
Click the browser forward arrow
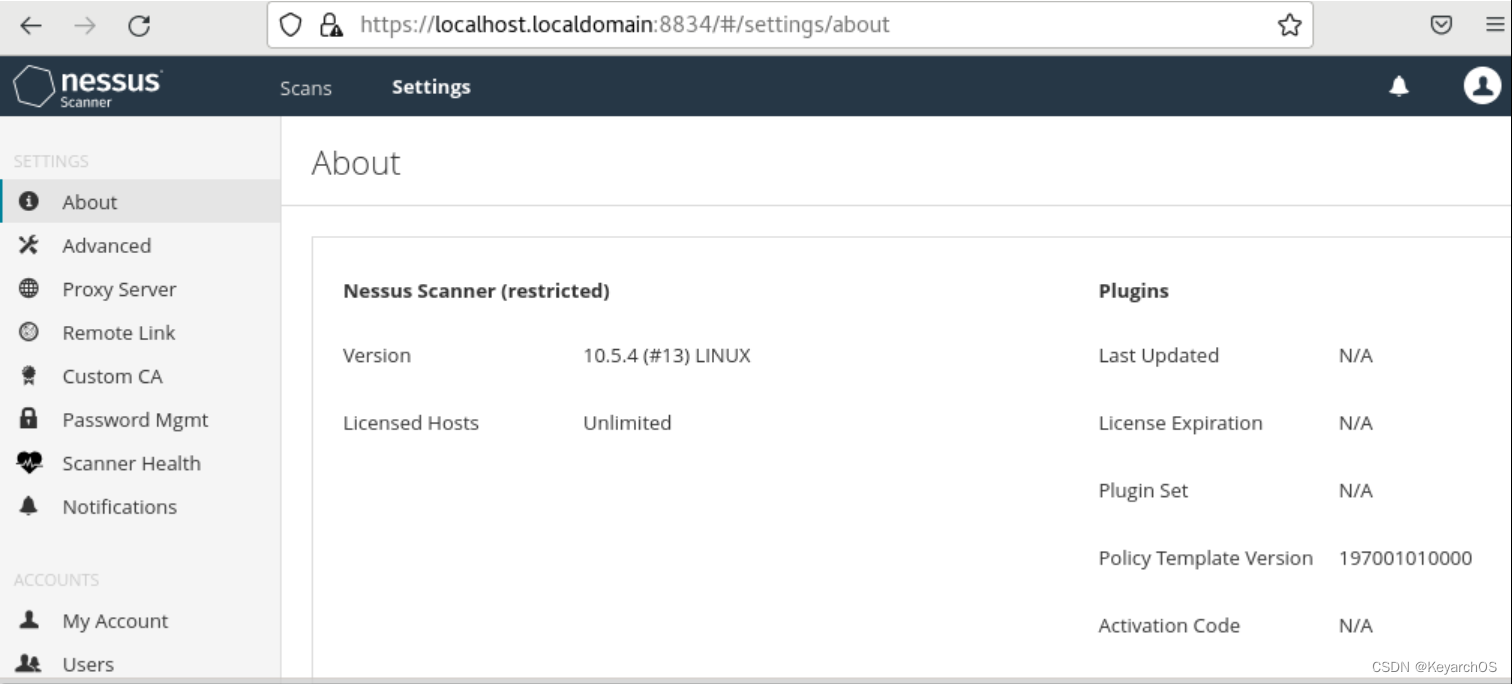click(x=85, y=26)
